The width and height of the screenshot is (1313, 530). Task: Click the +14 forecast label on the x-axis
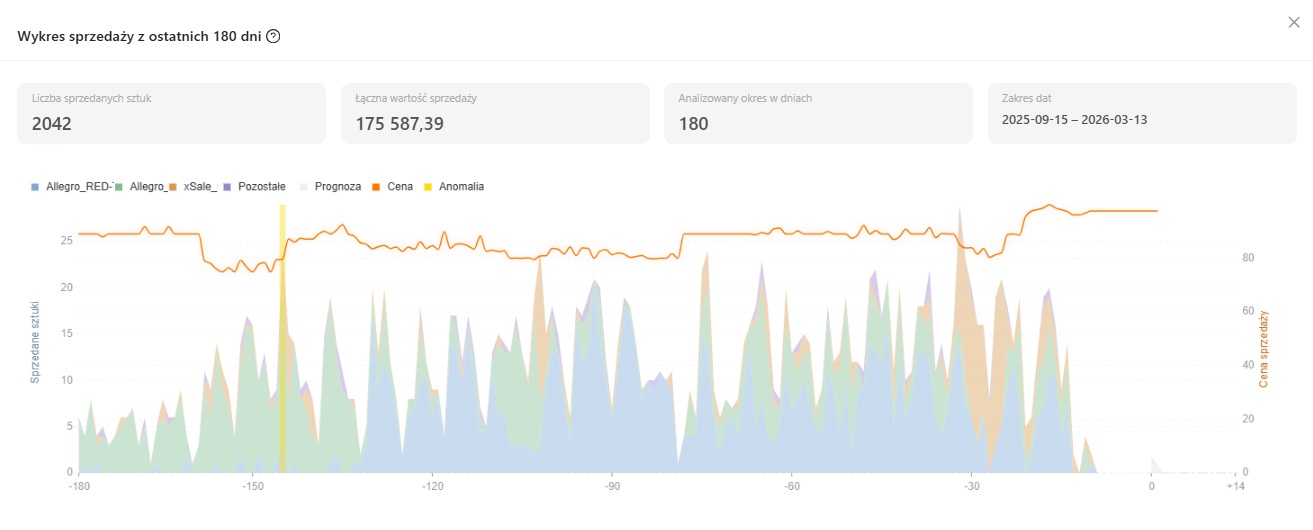(1236, 486)
